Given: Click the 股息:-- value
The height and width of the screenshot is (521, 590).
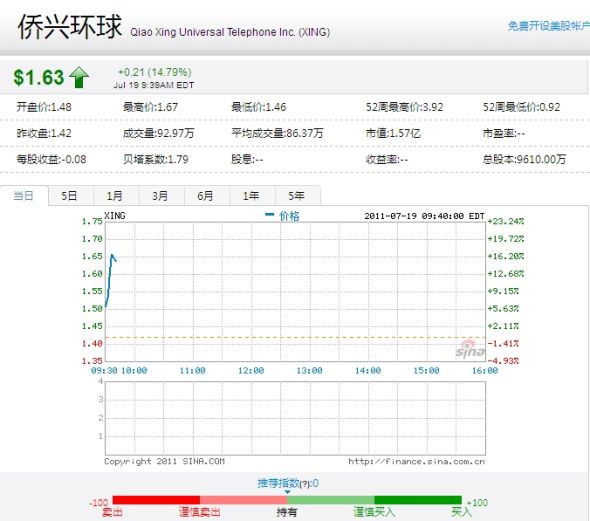Looking at the screenshot, I should coord(247,159).
